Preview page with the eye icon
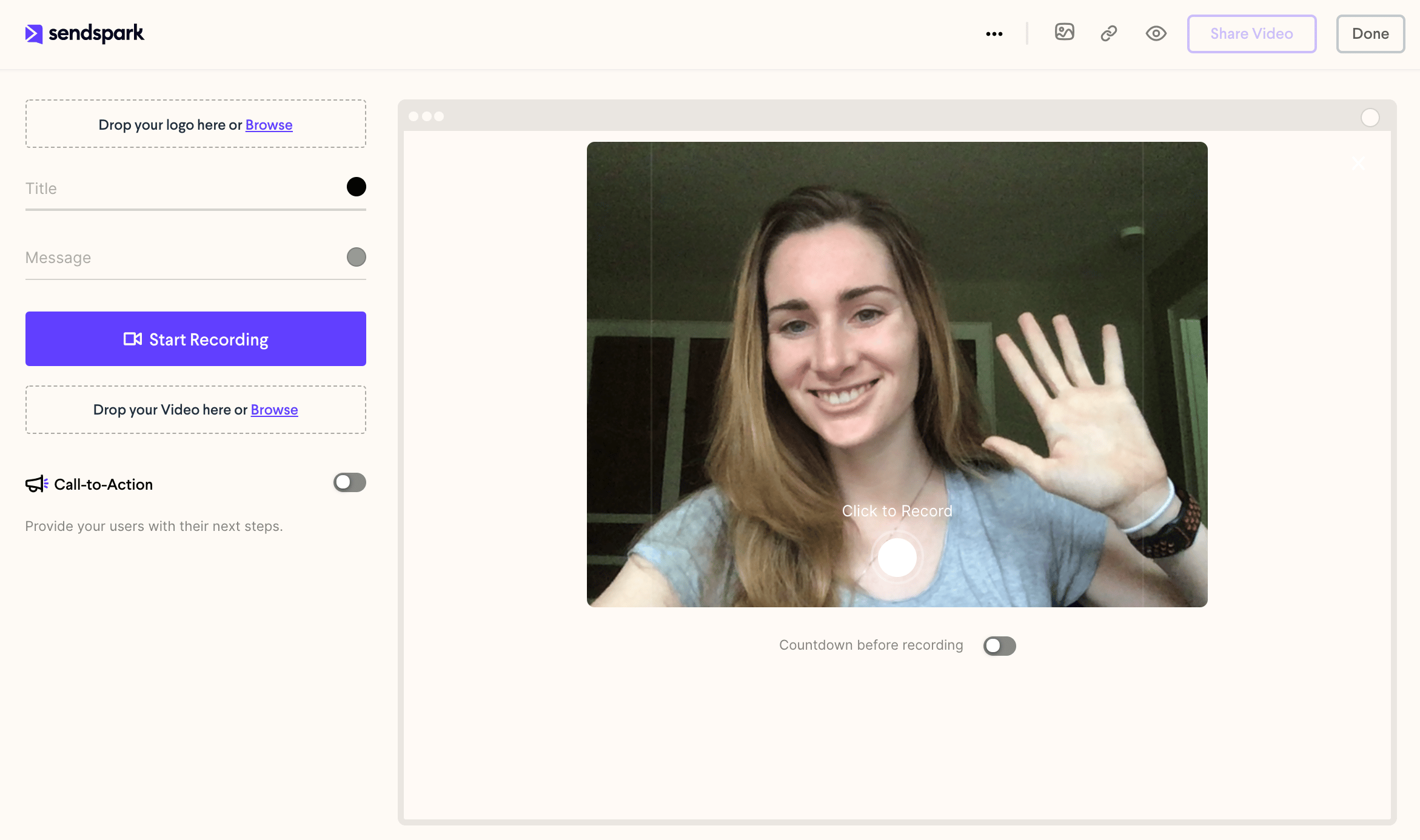The width and height of the screenshot is (1420, 840). pyautogui.click(x=1156, y=33)
